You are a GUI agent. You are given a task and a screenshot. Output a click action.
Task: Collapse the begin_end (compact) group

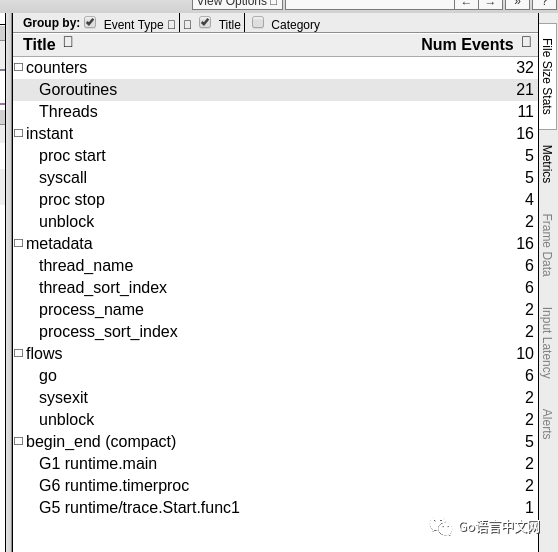19,441
